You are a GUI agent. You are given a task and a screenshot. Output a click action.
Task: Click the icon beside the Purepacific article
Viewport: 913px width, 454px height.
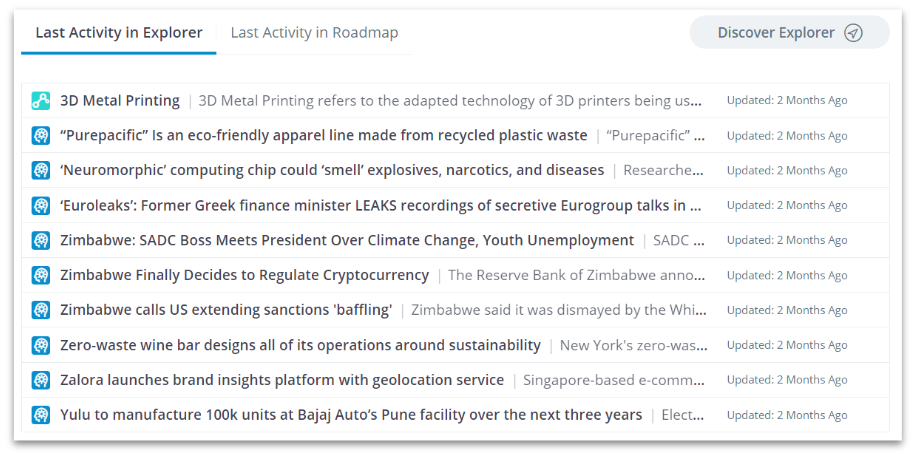click(40, 136)
